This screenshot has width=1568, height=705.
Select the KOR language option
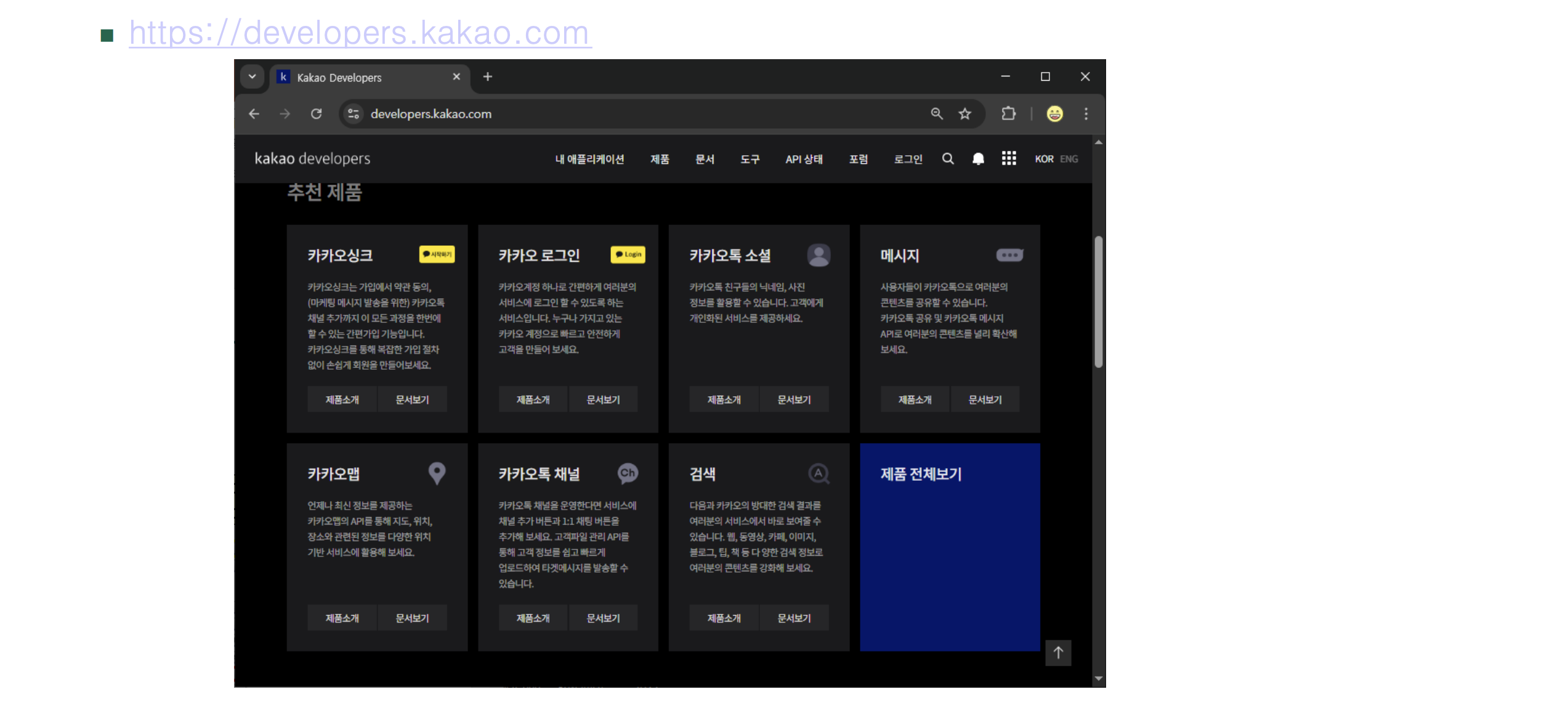[x=1044, y=159]
